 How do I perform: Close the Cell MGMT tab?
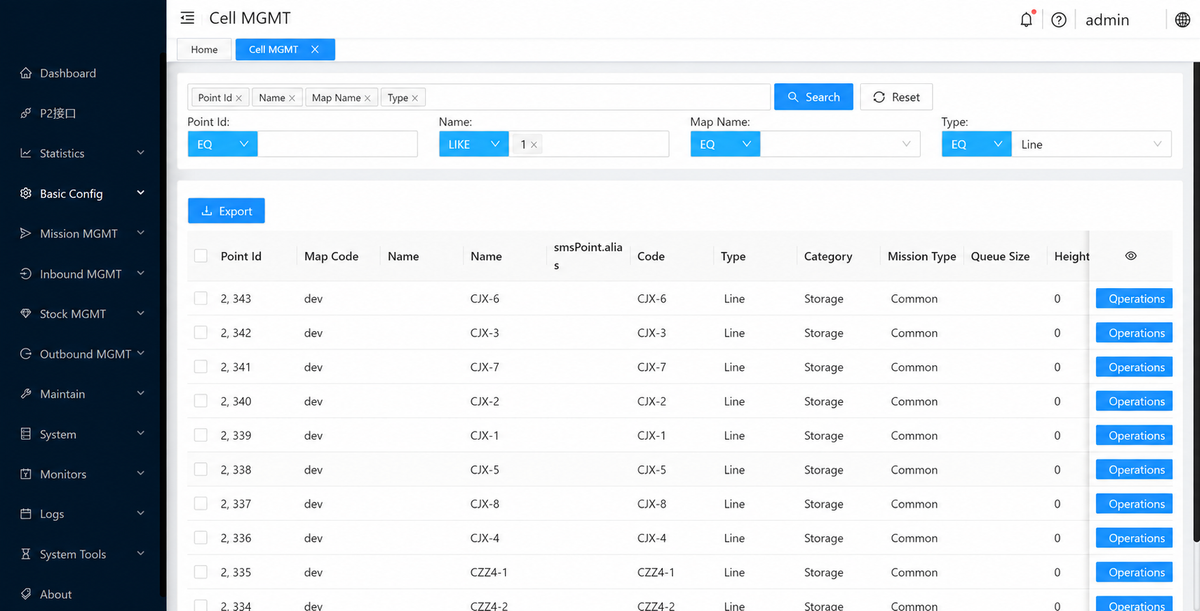[315, 49]
